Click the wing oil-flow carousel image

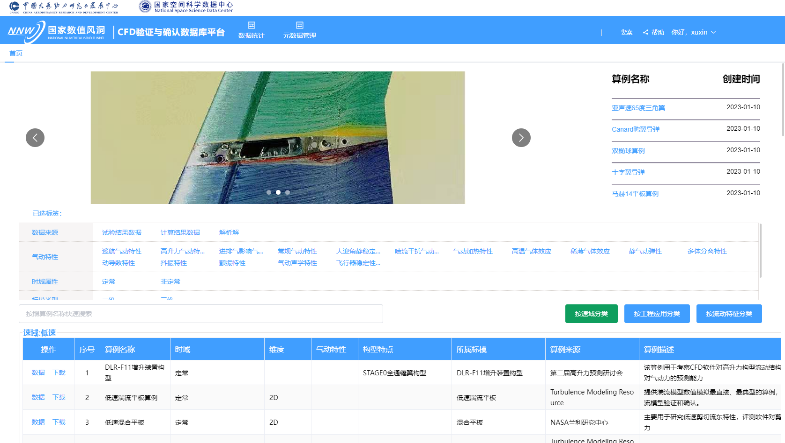[x=278, y=138]
